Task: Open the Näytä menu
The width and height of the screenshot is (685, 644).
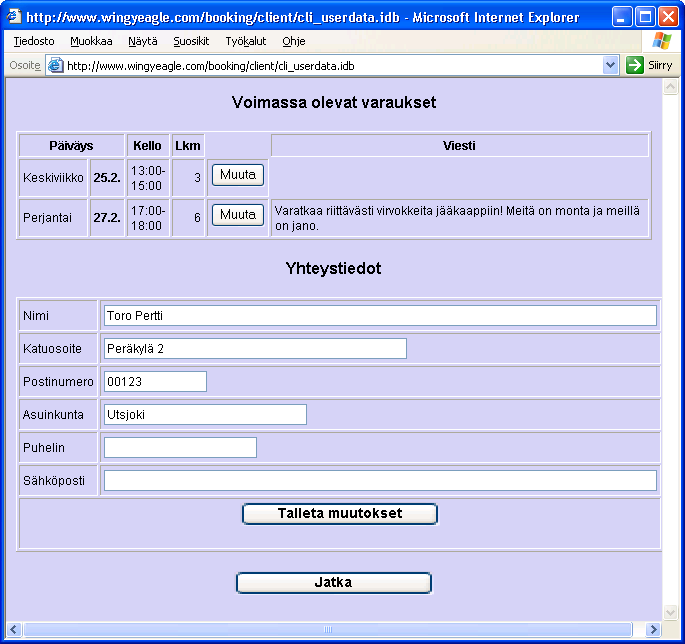Action: click(x=142, y=41)
